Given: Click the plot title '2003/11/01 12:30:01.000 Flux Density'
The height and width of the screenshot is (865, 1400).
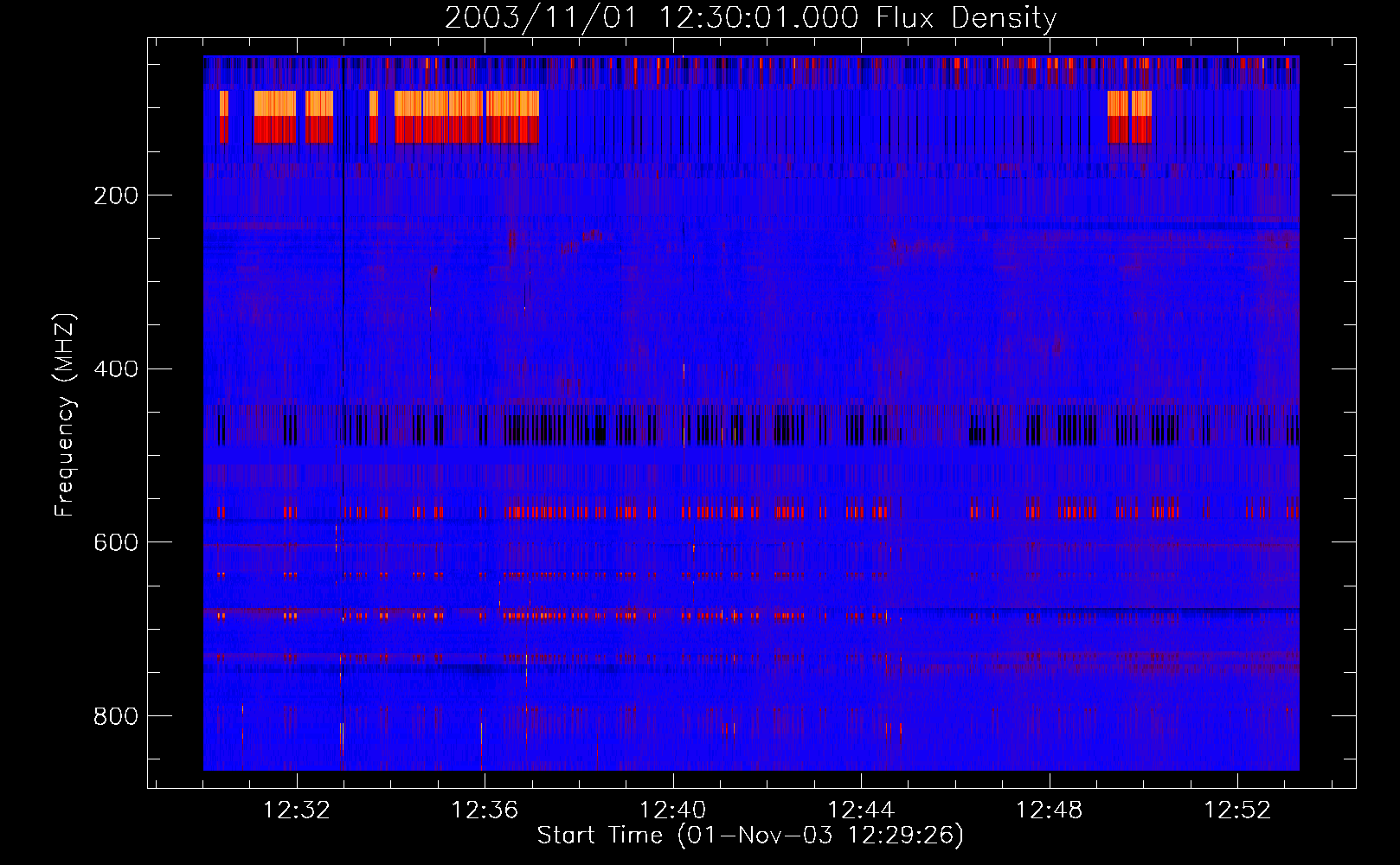Looking at the screenshot, I should tap(750, 18).
